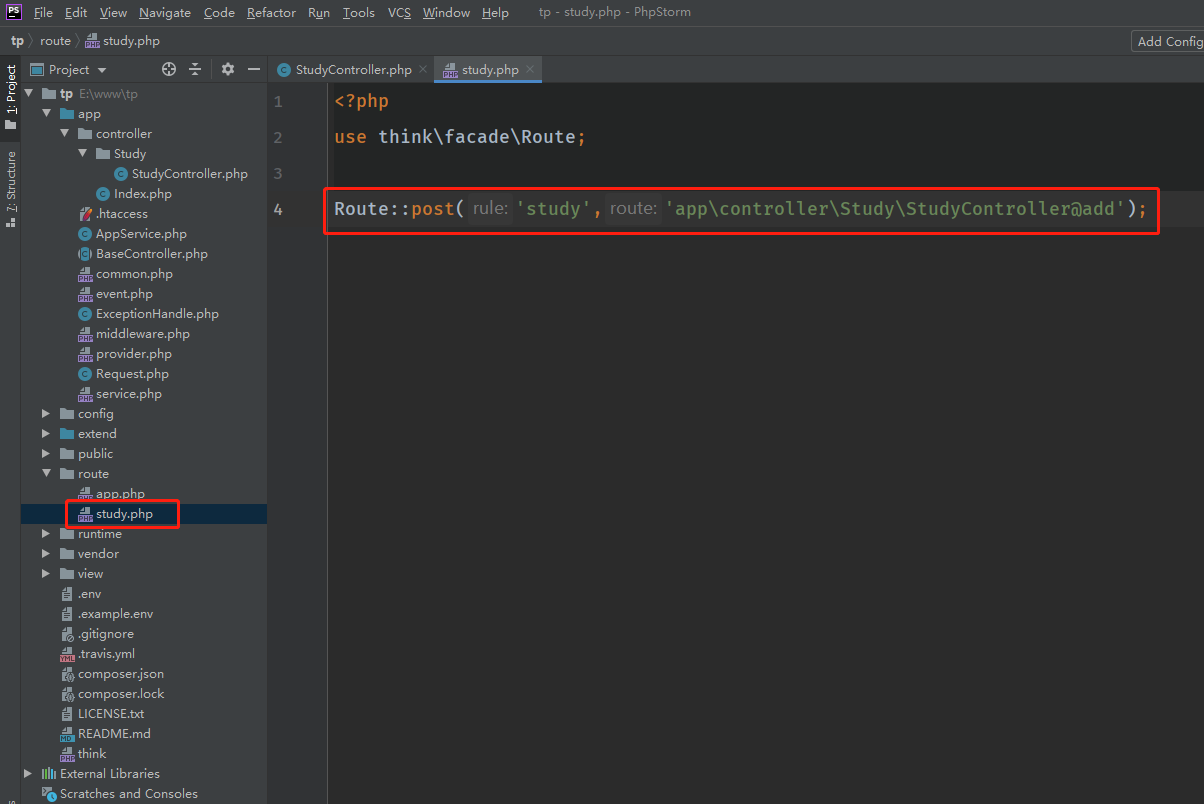Open the Run menu
The width and height of the screenshot is (1204, 804).
[x=319, y=12]
